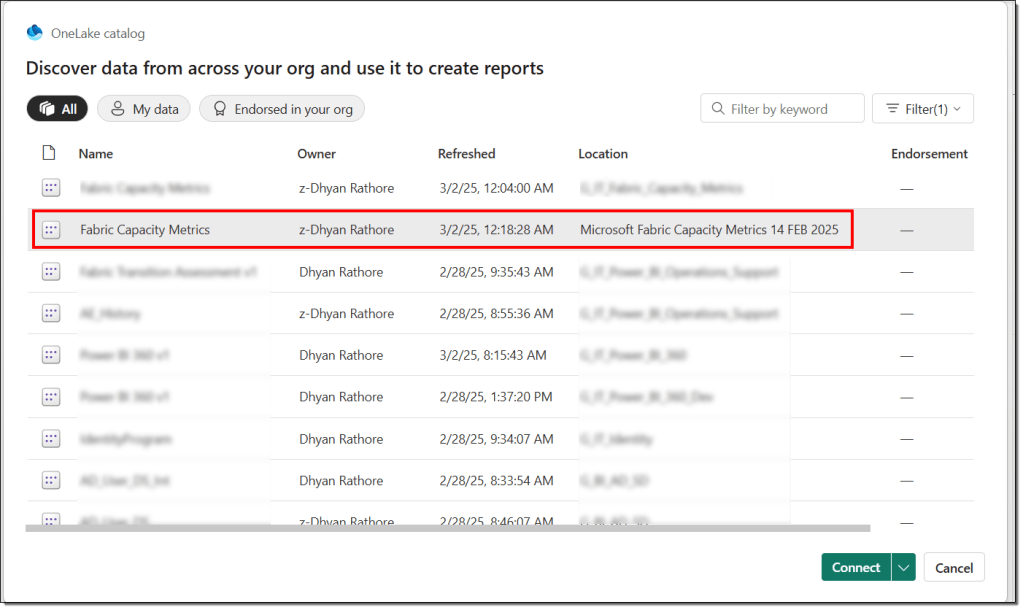The height and width of the screenshot is (610, 1023).
Task: Click the item icon on the bottom z-Dhyan Rathore row
Action: coord(51,519)
